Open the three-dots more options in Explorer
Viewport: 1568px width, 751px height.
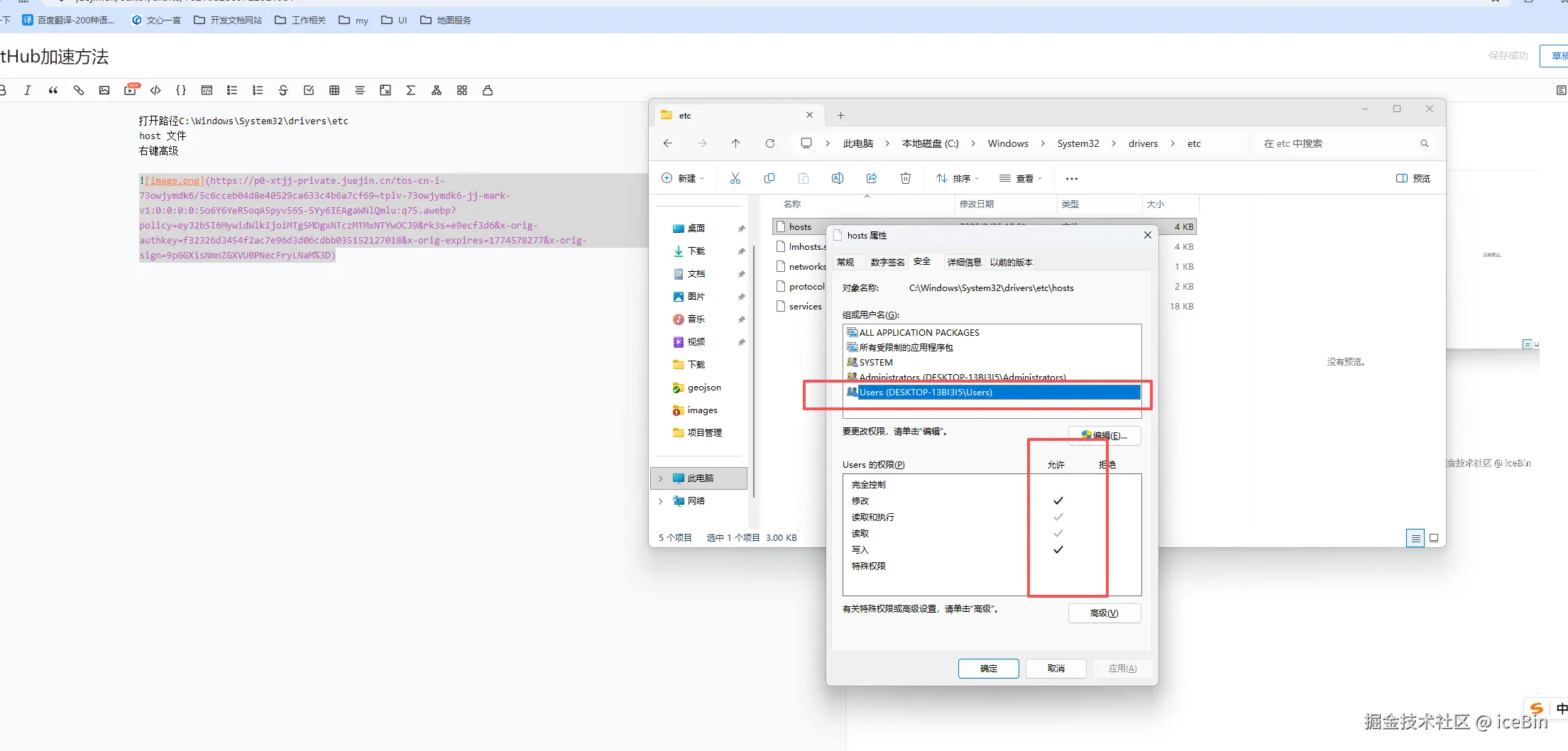coord(1072,179)
